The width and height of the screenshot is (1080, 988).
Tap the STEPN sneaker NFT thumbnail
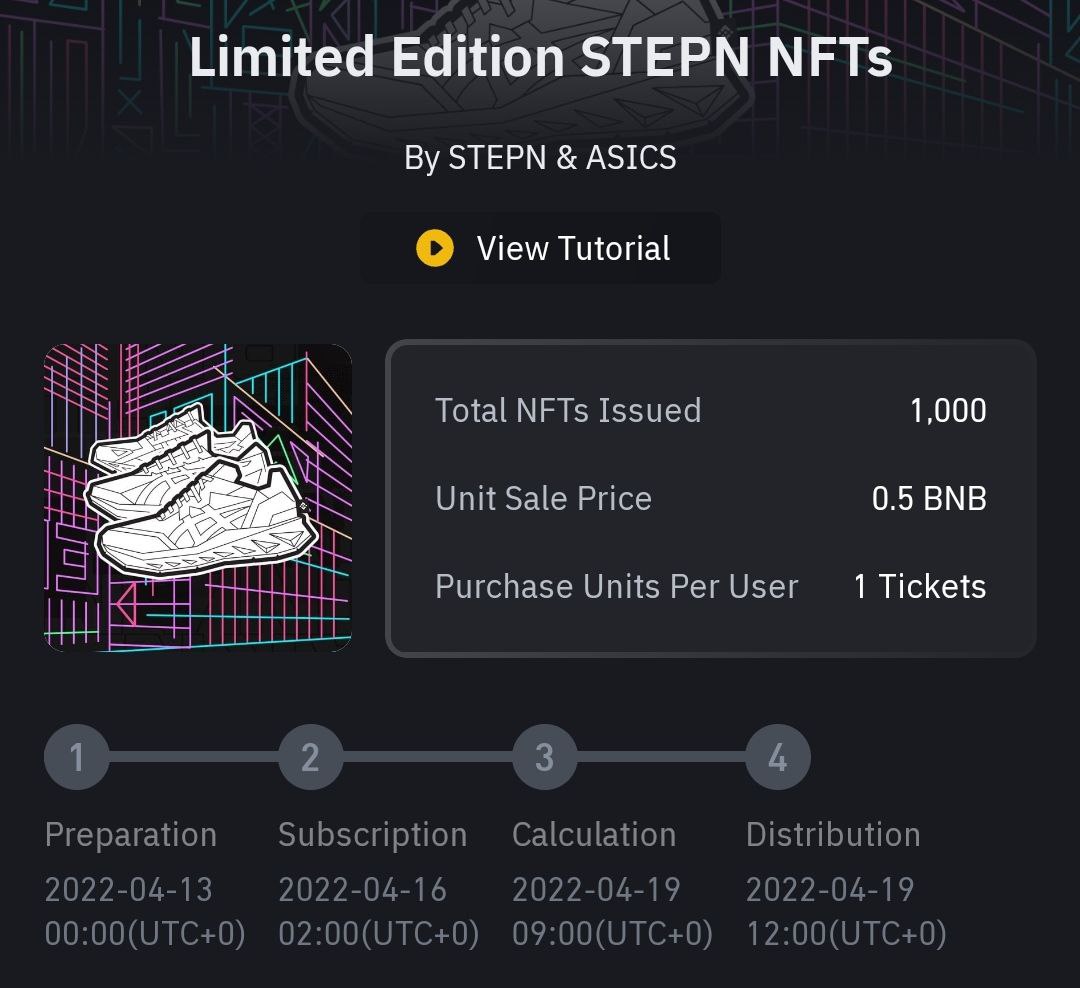(198, 498)
